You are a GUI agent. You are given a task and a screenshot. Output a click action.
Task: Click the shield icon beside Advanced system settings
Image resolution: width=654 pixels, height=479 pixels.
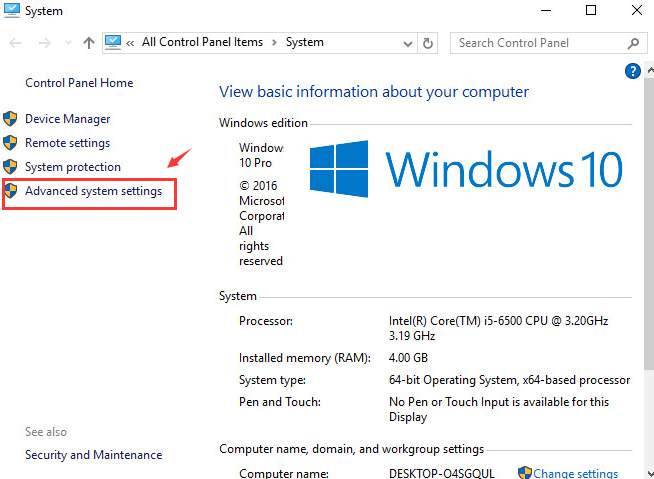[x=10, y=191]
